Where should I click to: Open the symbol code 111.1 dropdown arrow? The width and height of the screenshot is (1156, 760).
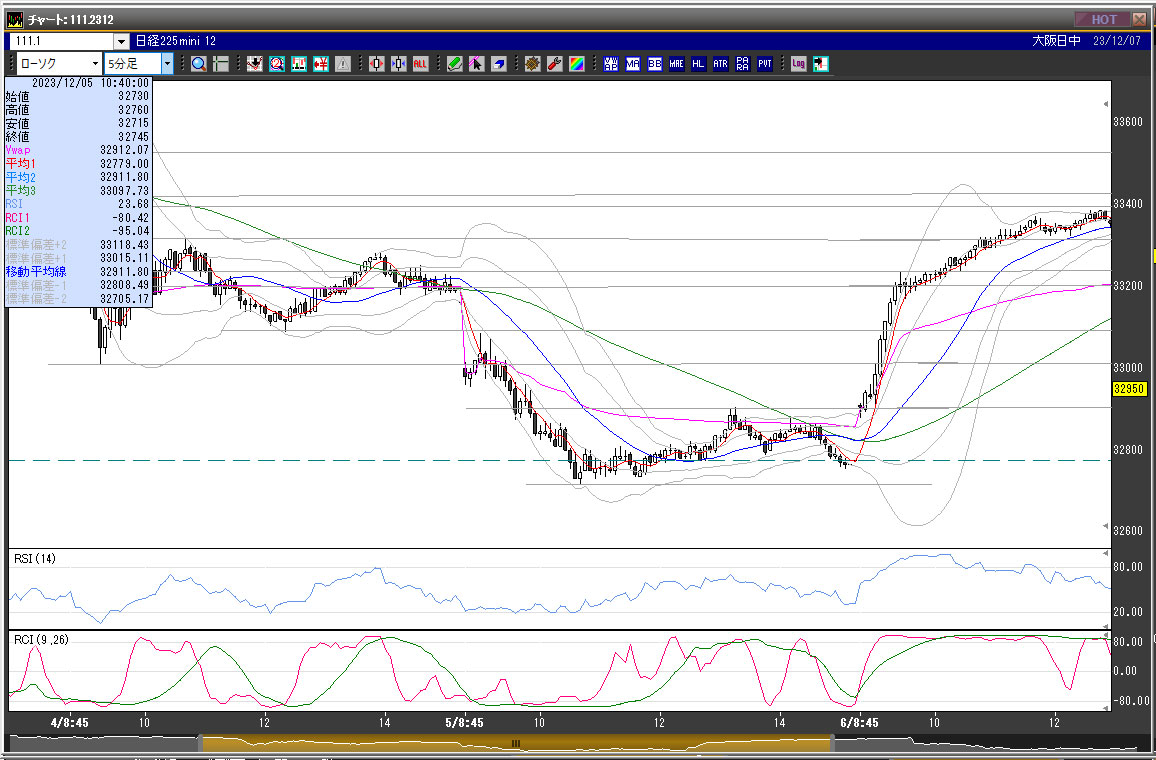(121, 41)
